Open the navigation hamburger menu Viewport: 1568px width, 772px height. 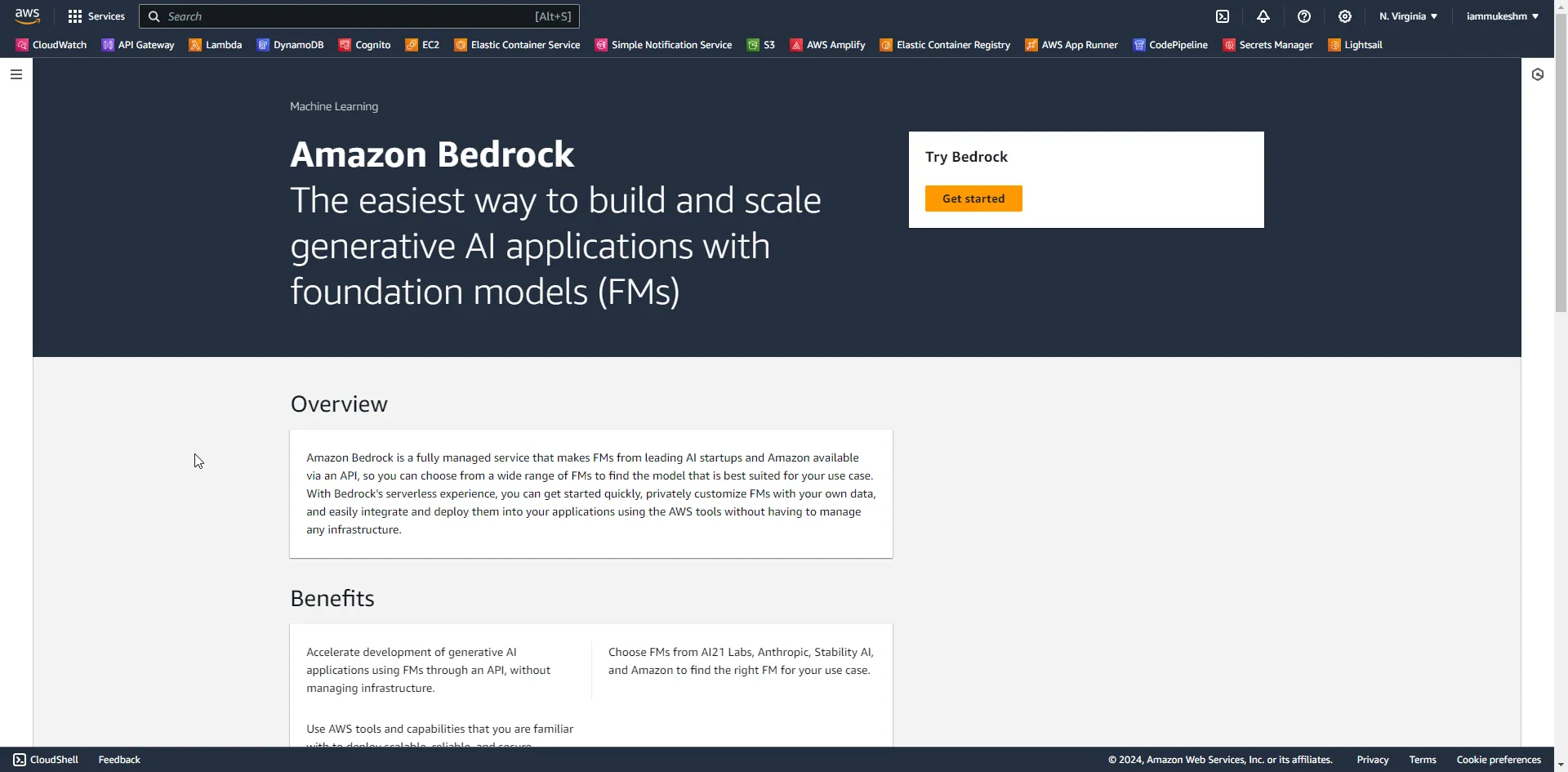[16, 74]
